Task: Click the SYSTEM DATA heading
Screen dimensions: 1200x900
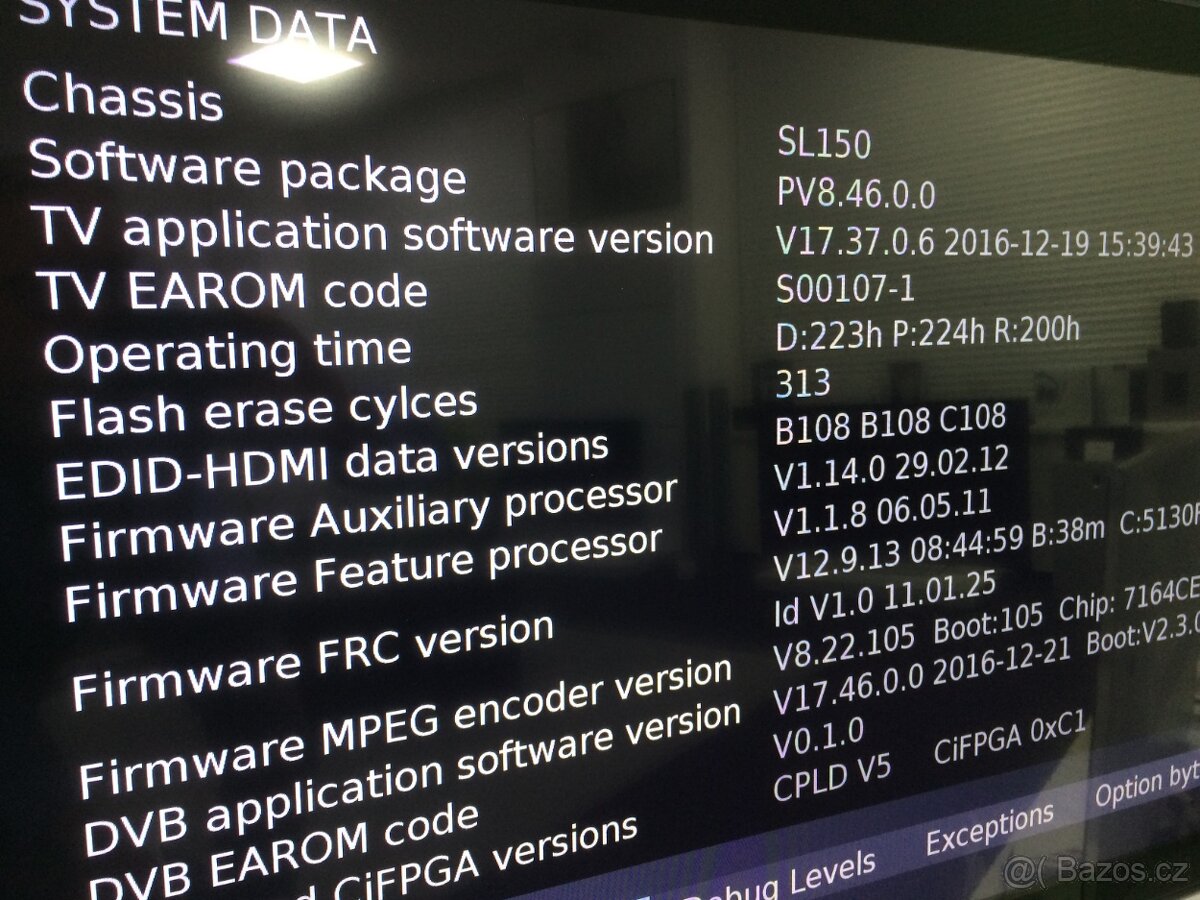Action: coord(197,24)
